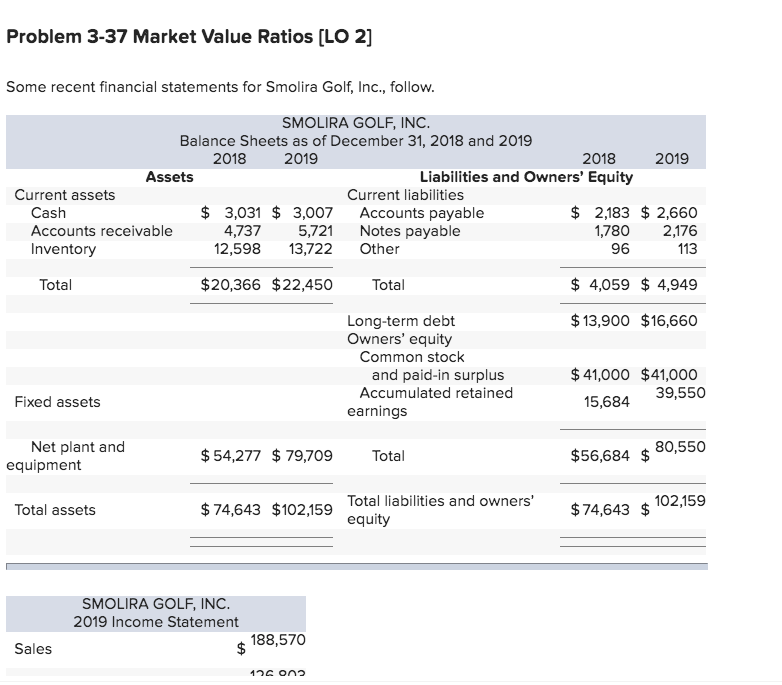782x685 pixels.
Task: Click the Sales row label
Action: pyautogui.click(x=33, y=649)
